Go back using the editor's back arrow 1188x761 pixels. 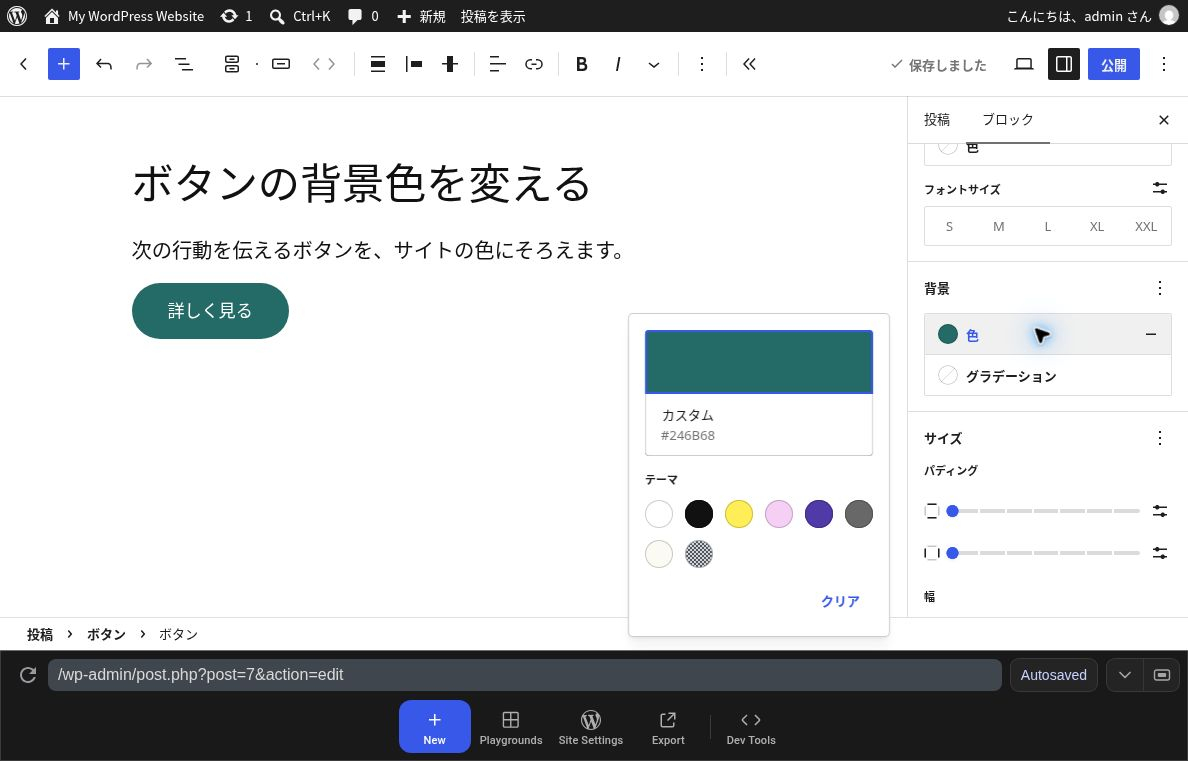tap(23, 64)
